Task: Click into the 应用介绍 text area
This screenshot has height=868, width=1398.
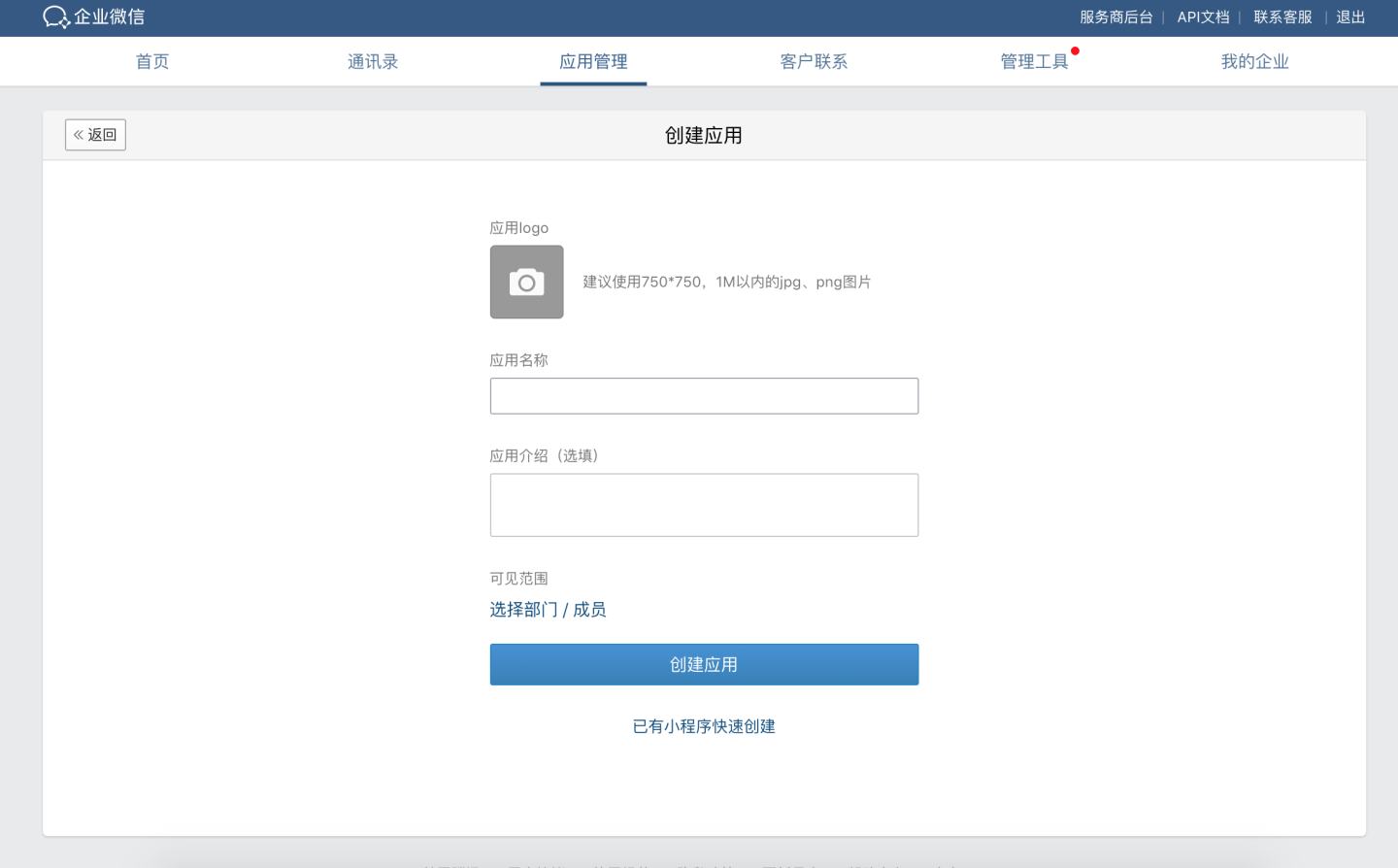Action: click(x=704, y=505)
